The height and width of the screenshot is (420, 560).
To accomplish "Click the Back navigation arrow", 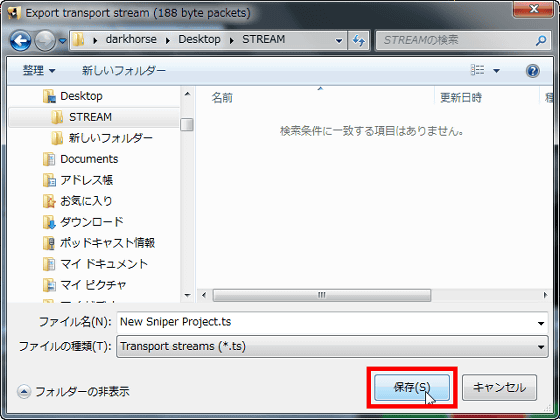I will click(x=20, y=41).
